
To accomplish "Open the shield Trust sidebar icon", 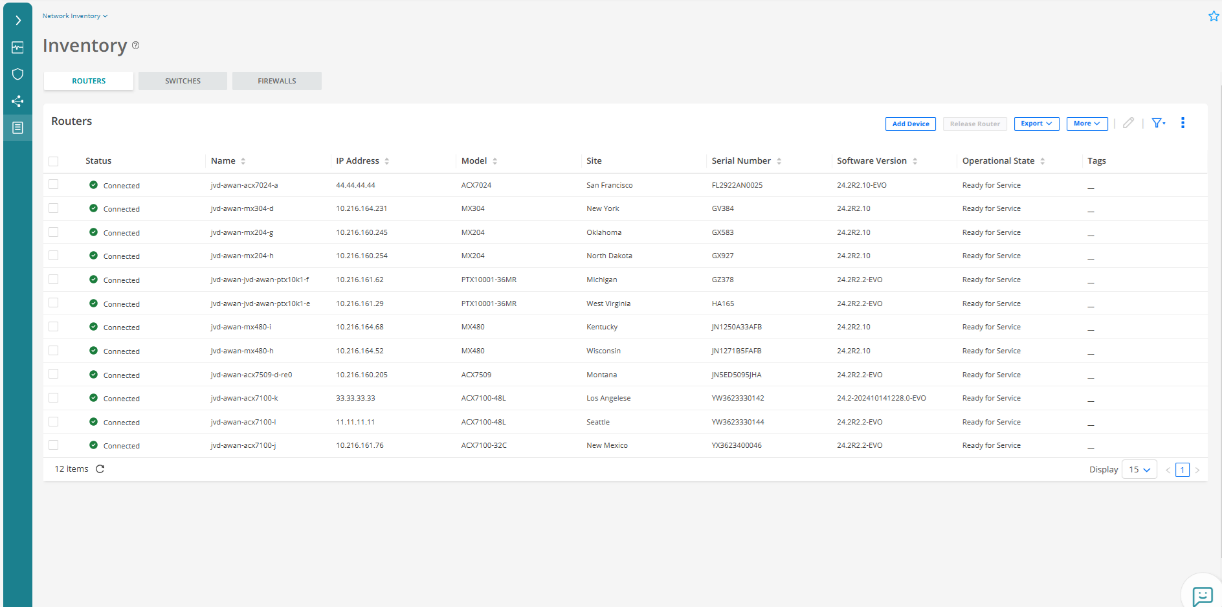I will coord(17,74).
